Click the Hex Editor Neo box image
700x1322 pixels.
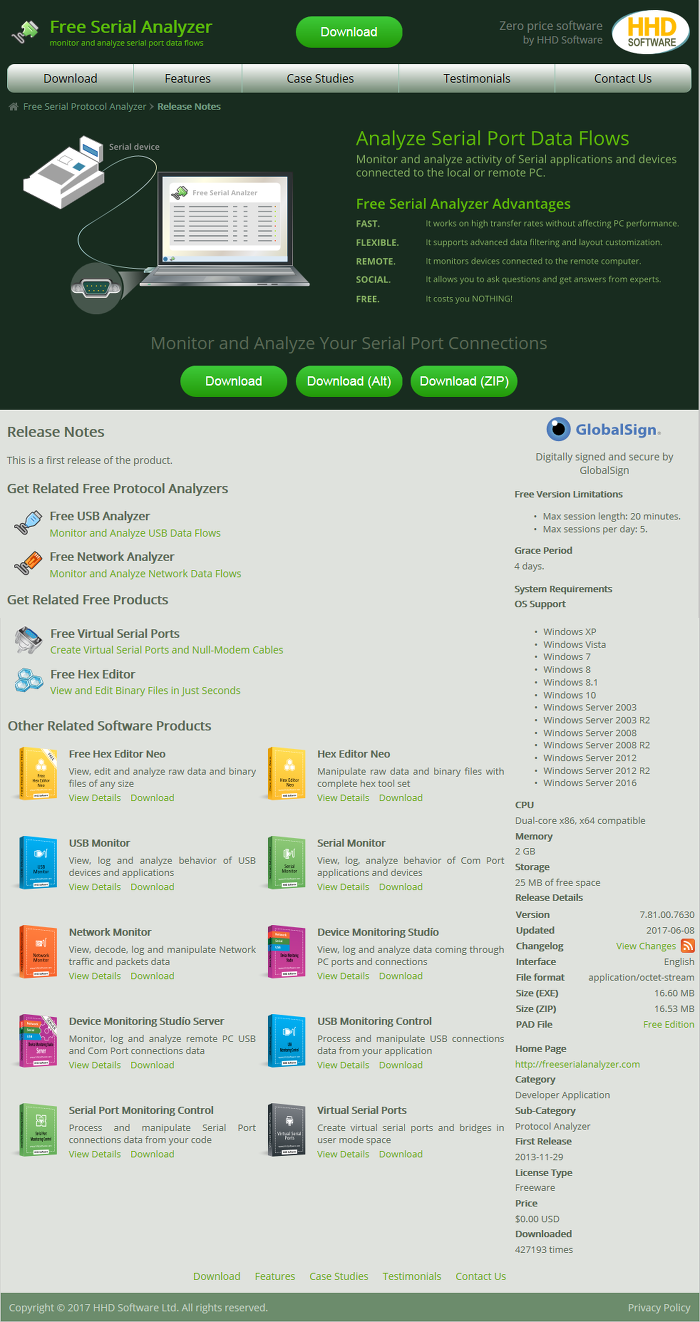click(286, 773)
